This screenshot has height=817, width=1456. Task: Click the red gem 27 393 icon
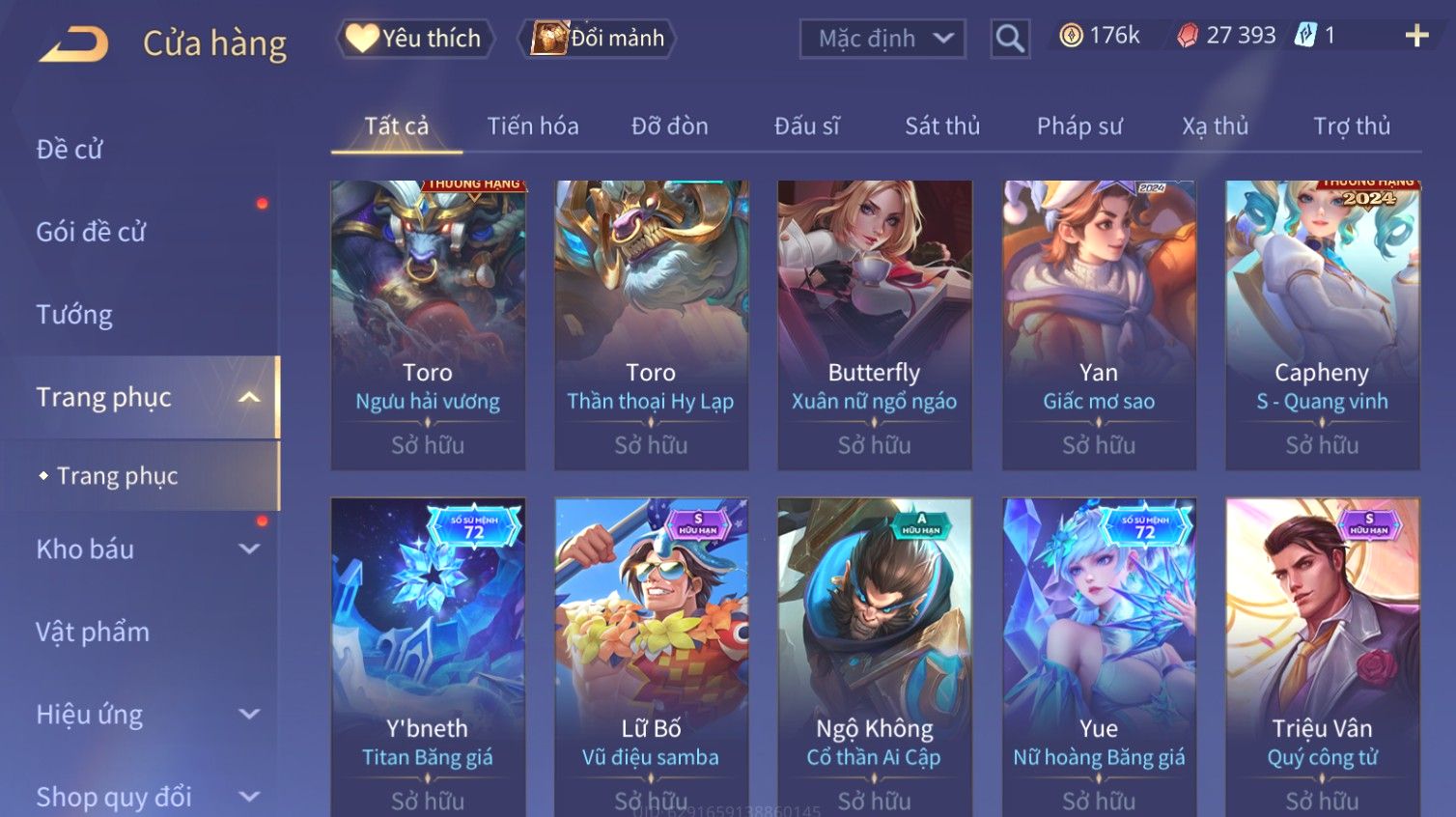point(1188,36)
